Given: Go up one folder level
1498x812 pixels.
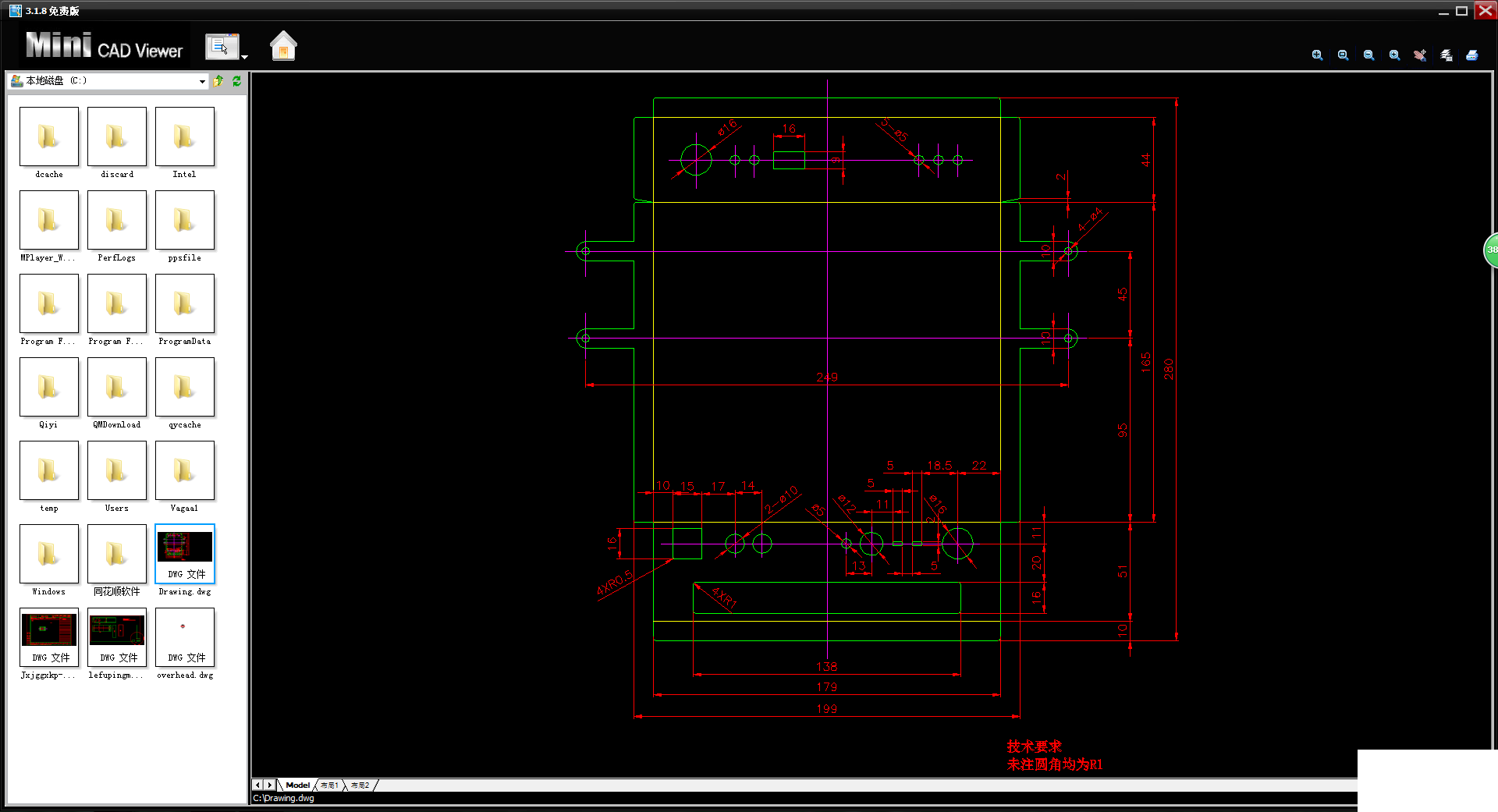Looking at the screenshot, I should (219, 80).
